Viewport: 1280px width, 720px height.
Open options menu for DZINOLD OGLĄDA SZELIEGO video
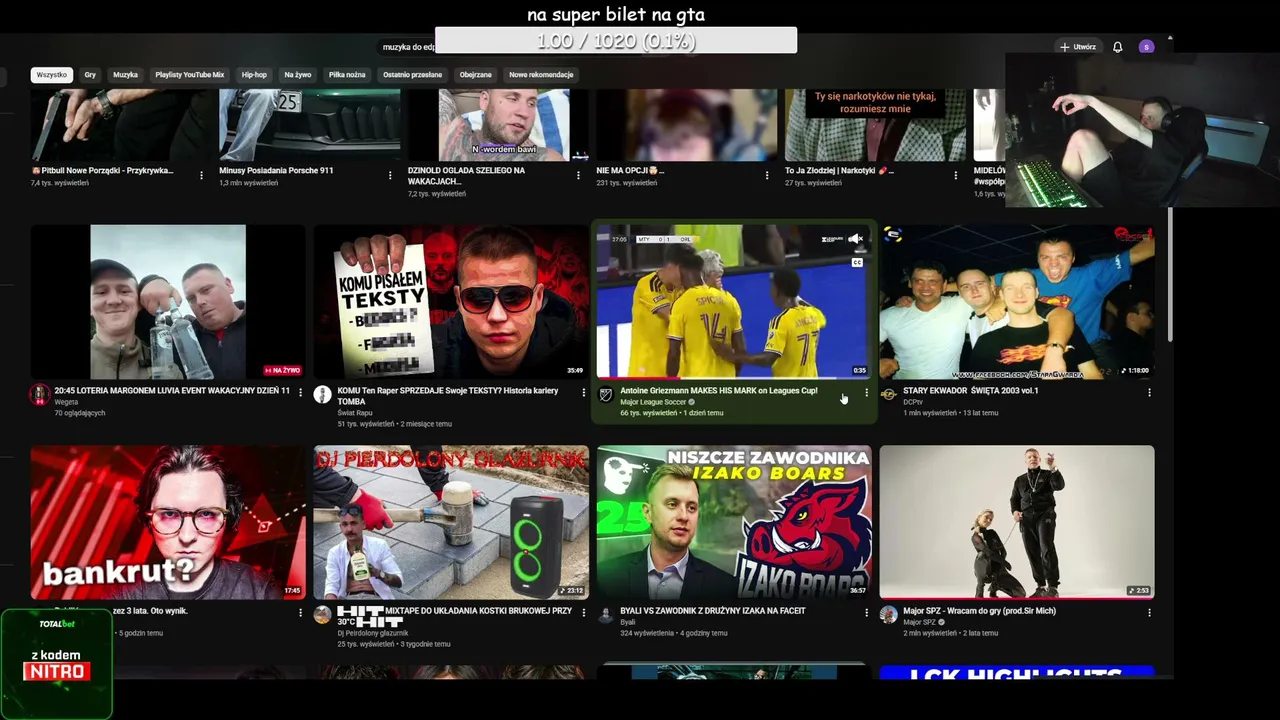578,175
